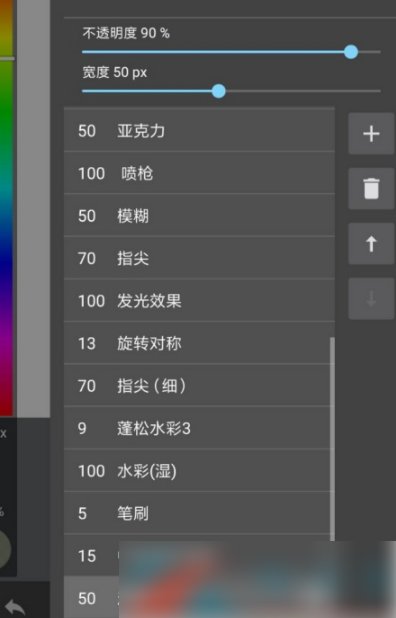The height and width of the screenshot is (618, 396).
Task: Add a new brush with plus button
Action: coord(371,134)
